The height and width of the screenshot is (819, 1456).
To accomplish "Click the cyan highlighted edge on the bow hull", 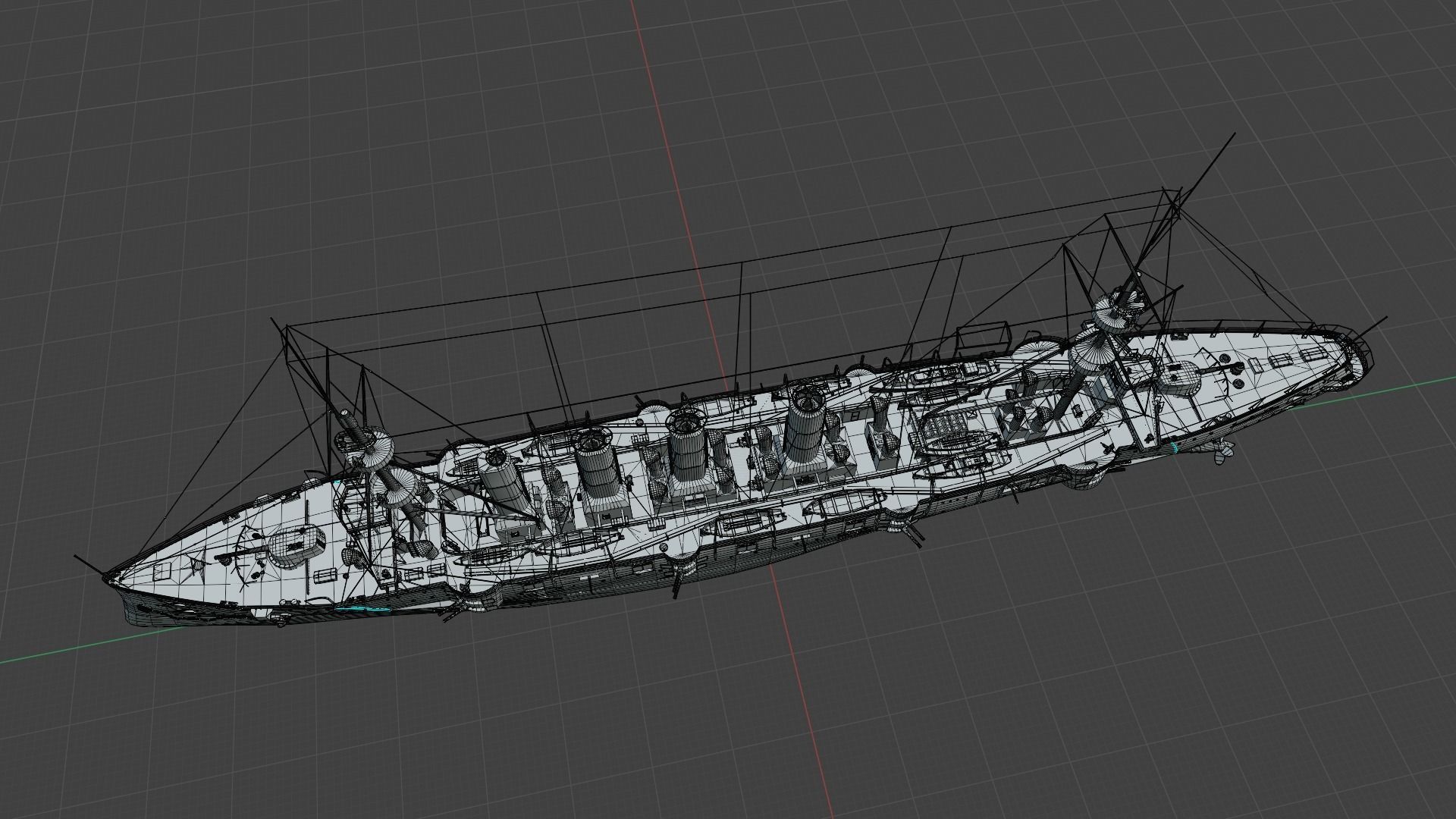I will [363, 609].
